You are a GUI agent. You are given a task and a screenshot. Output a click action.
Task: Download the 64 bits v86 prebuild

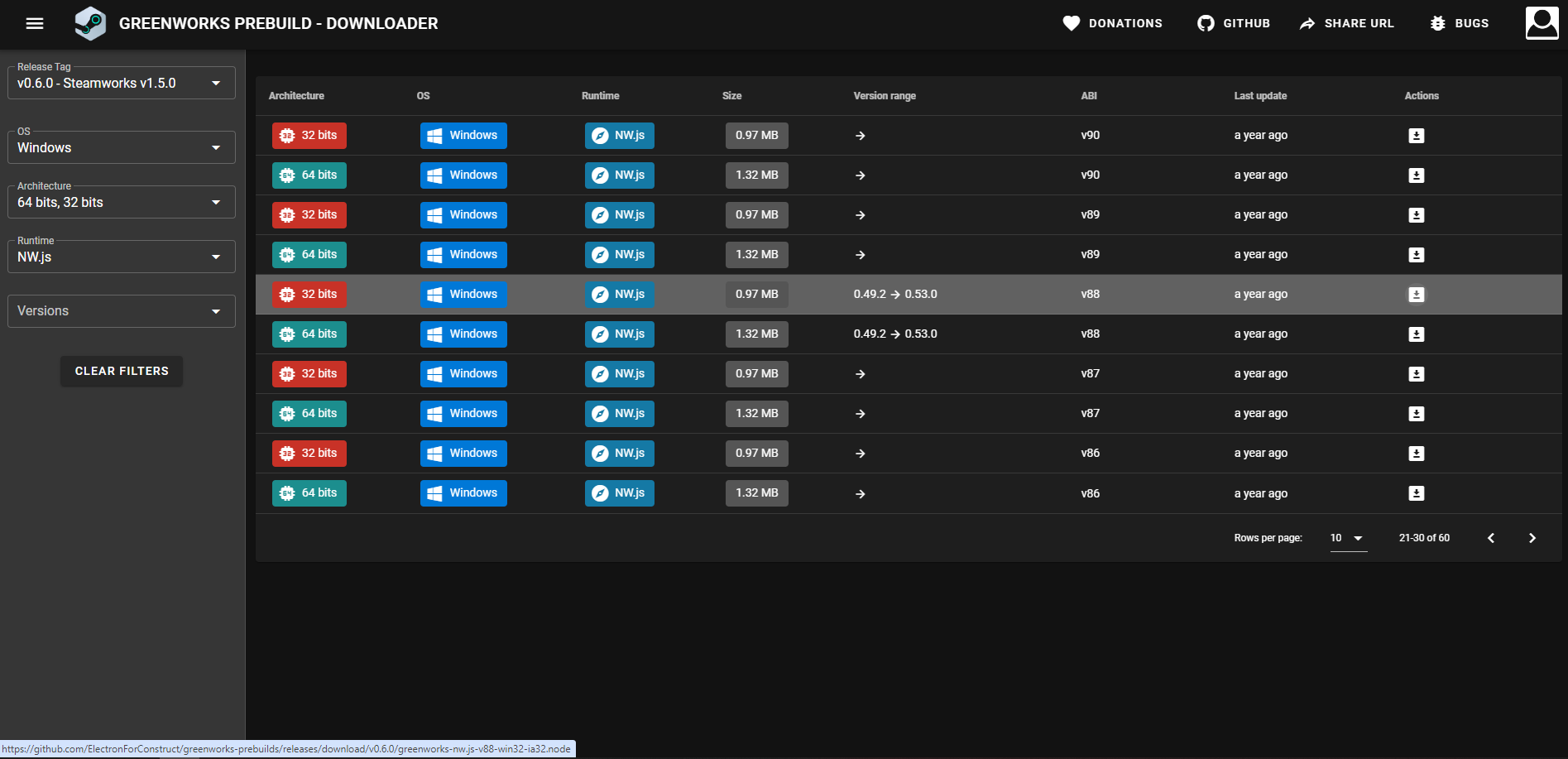[x=1417, y=493]
